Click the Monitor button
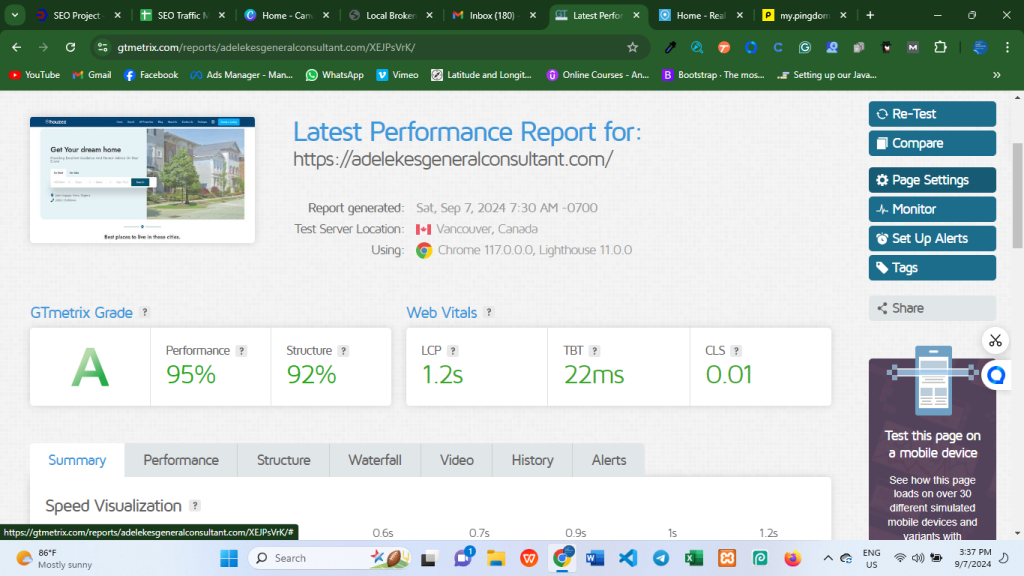Image resolution: width=1024 pixels, height=576 pixels. [x=932, y=209]
